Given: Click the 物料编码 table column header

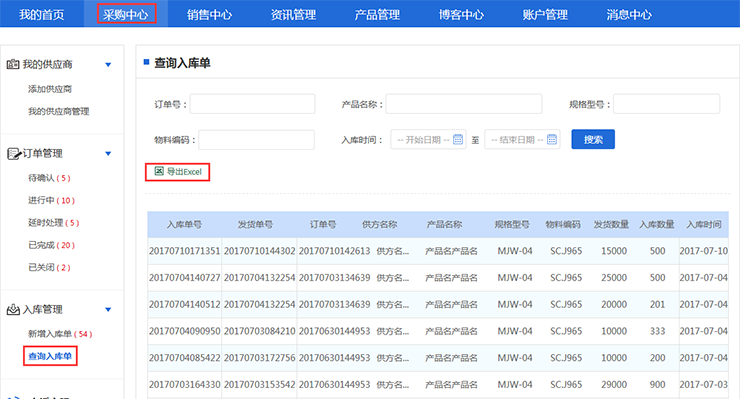Looking at the screenshot, I should pyautogui.click(x=563, y=225).
